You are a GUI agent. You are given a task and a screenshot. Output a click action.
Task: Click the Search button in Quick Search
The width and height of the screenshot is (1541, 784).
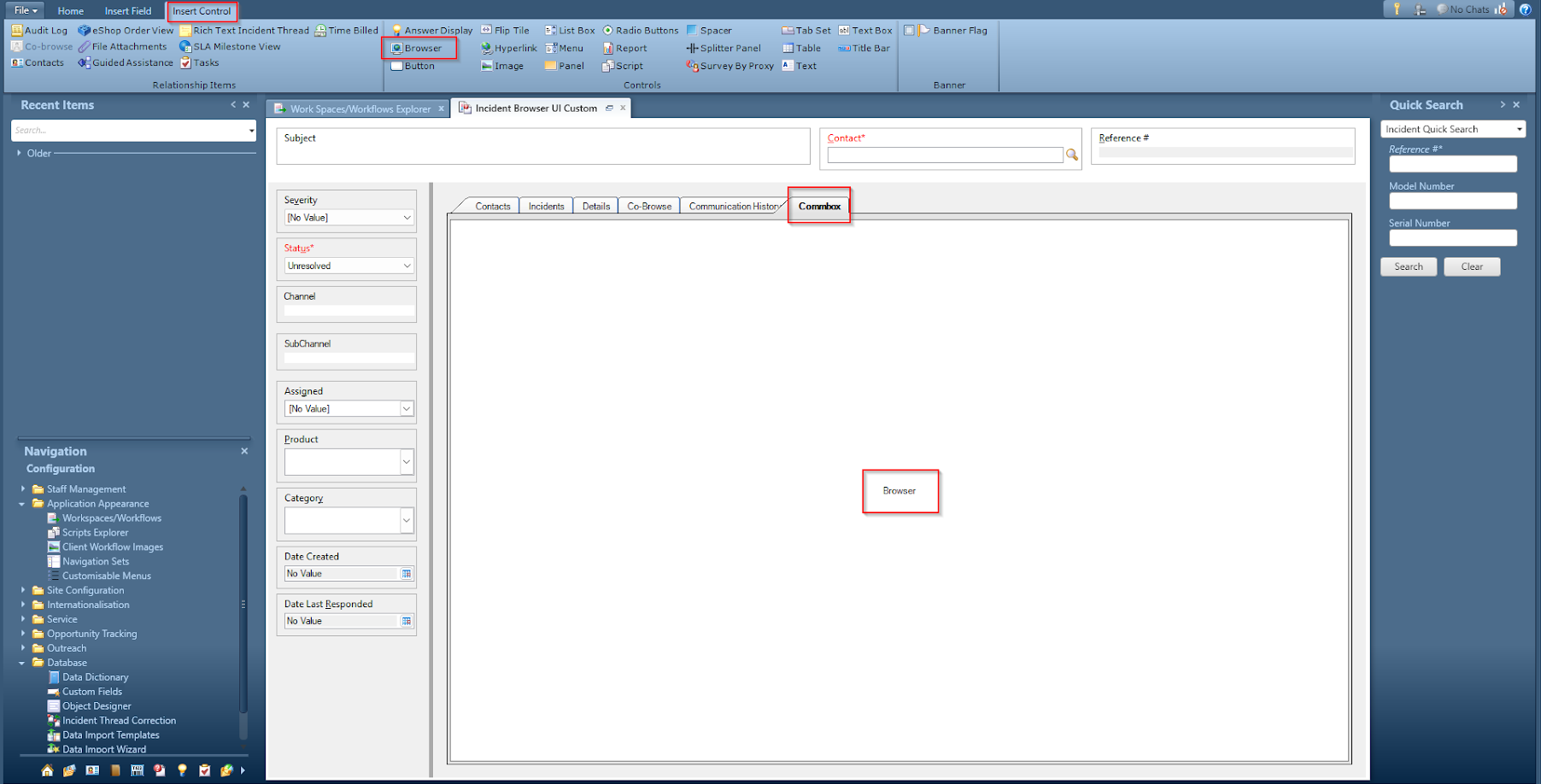[1409, 266]
